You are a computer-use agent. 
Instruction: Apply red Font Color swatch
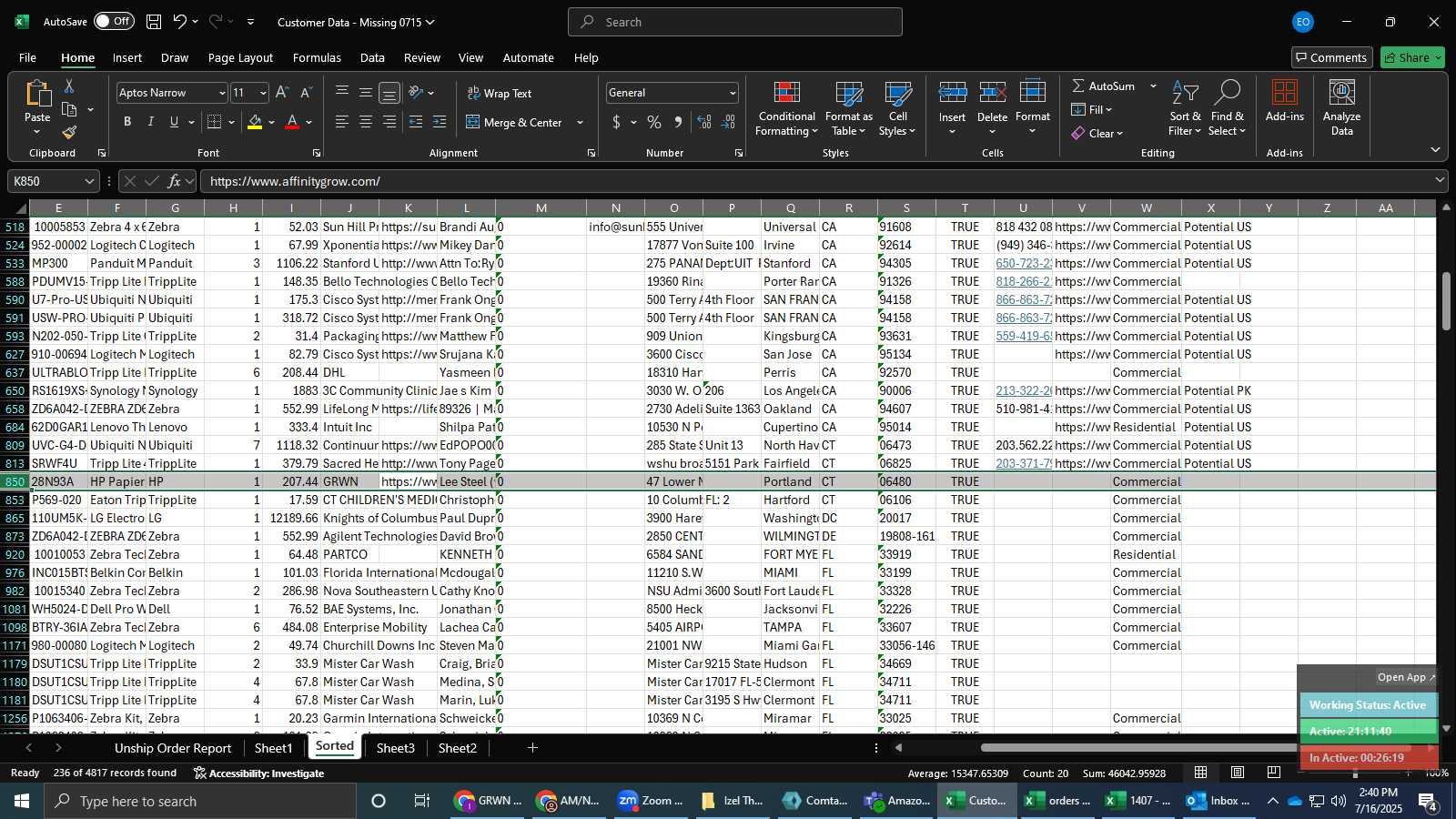click(292, 122)
